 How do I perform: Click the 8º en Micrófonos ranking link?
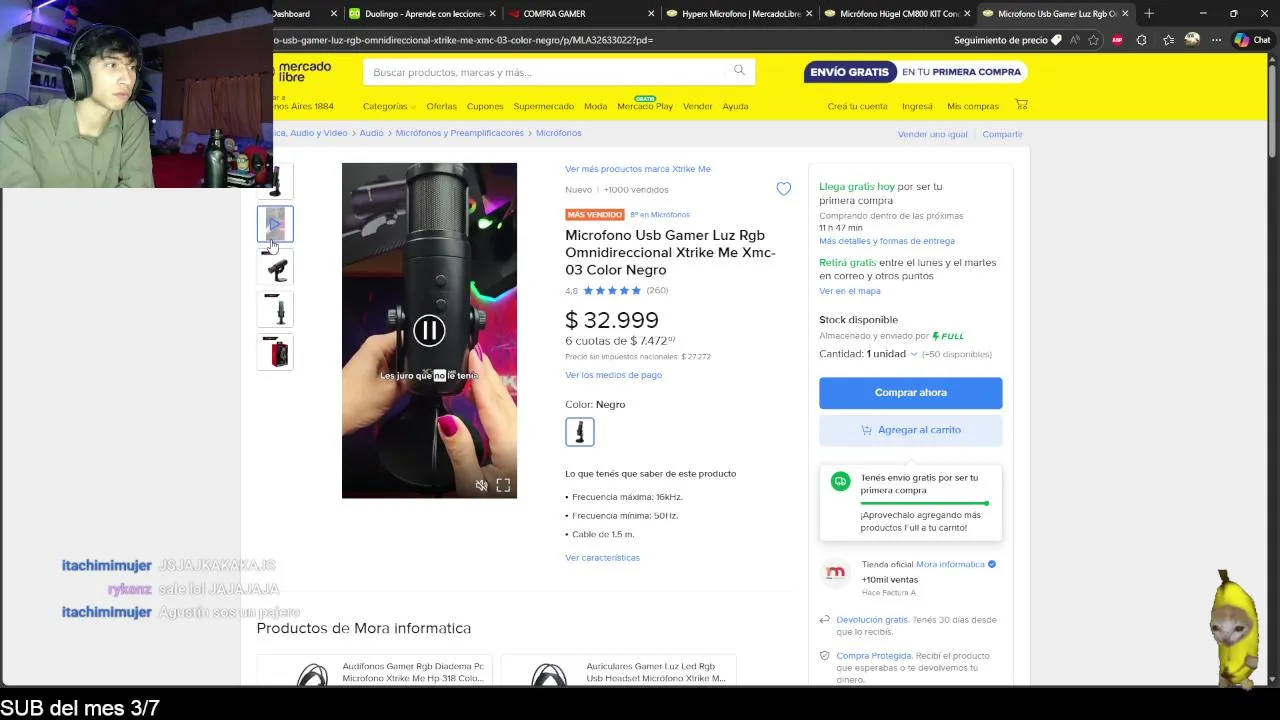click(660, 215)
